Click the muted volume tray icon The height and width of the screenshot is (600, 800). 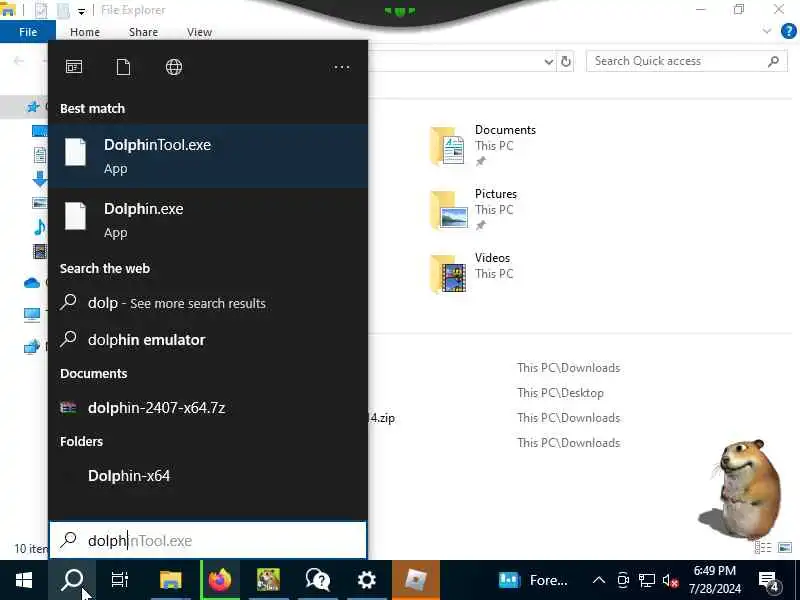click(x=670, y=580)
